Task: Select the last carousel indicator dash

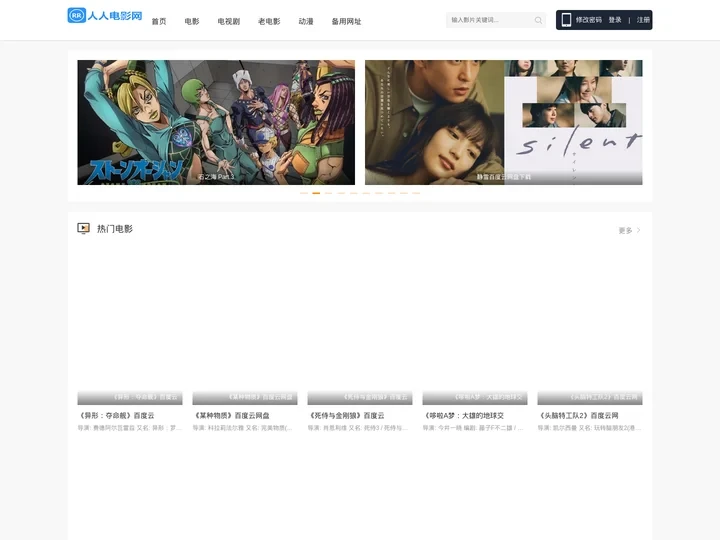Action: point(416,193)
